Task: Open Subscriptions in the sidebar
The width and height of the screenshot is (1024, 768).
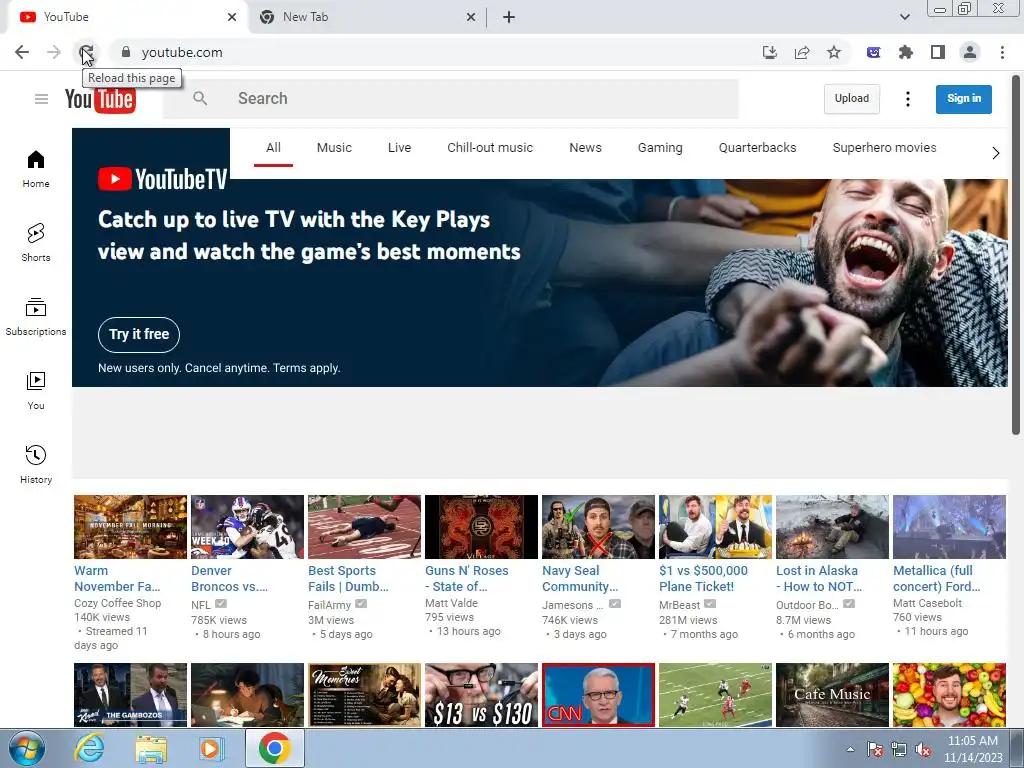Action: 36,317
